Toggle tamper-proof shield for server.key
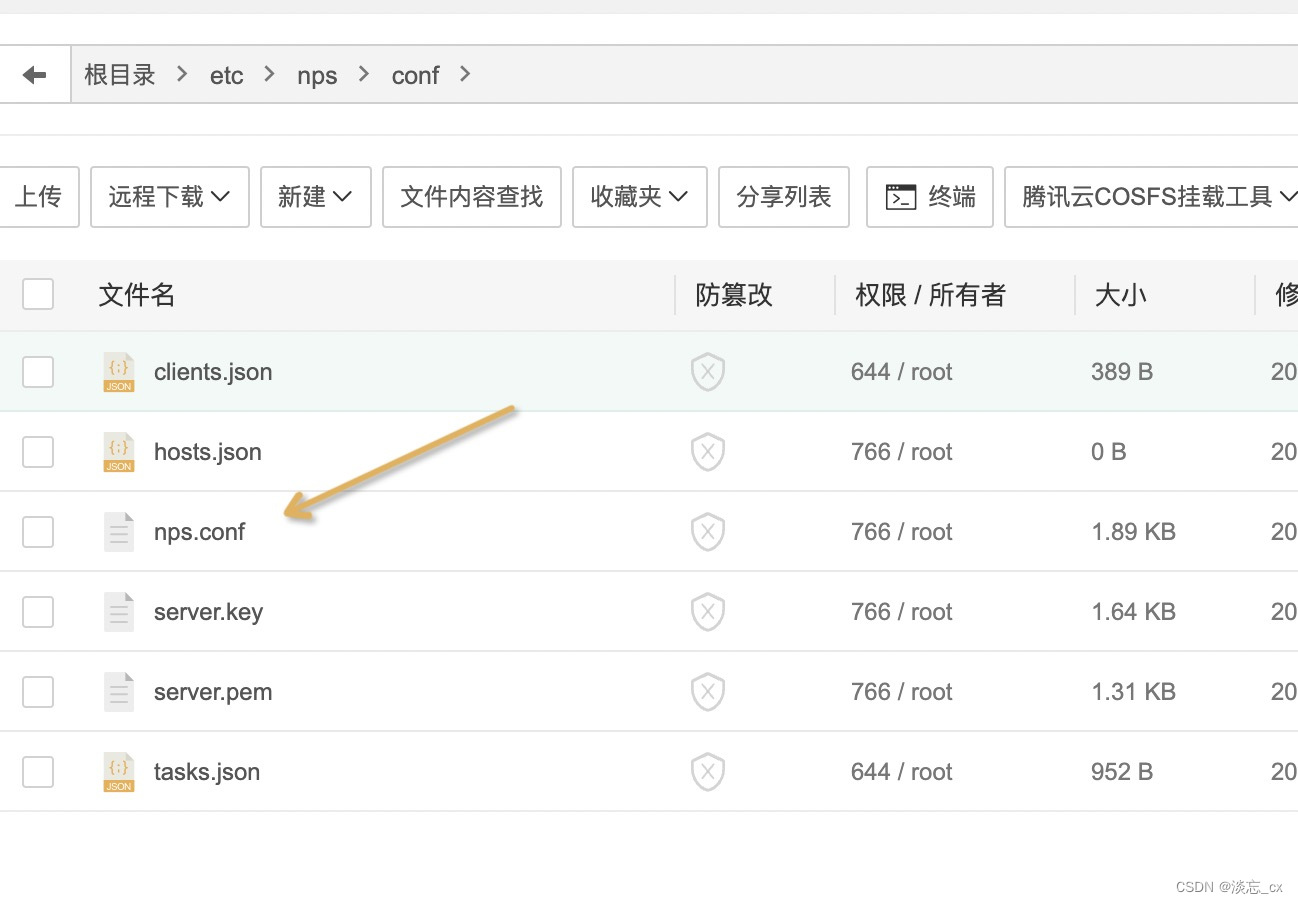1298x904 pixels. (x=708, y=612)
